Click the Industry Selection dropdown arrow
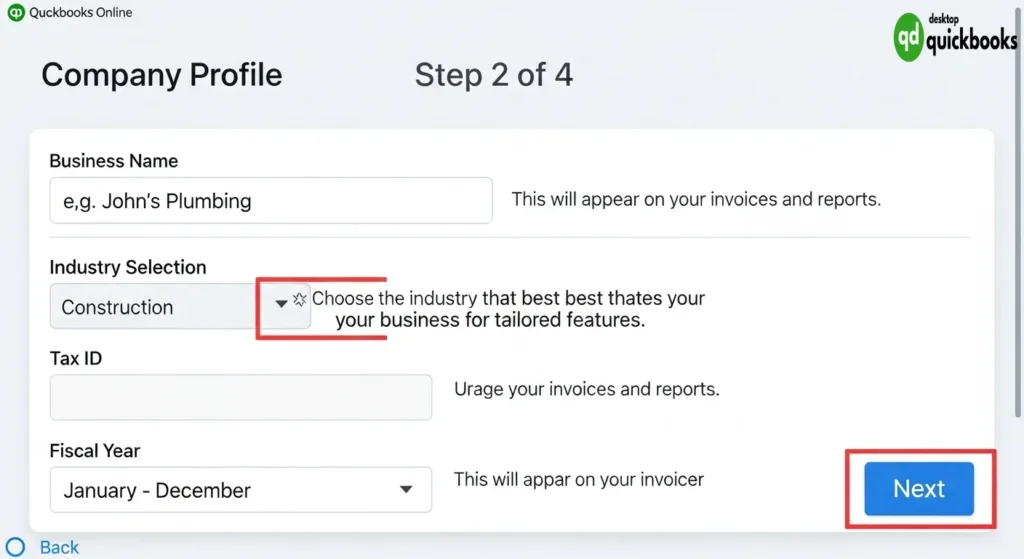This screenshot has width=1024, height=559. click(x=281, y=304)
